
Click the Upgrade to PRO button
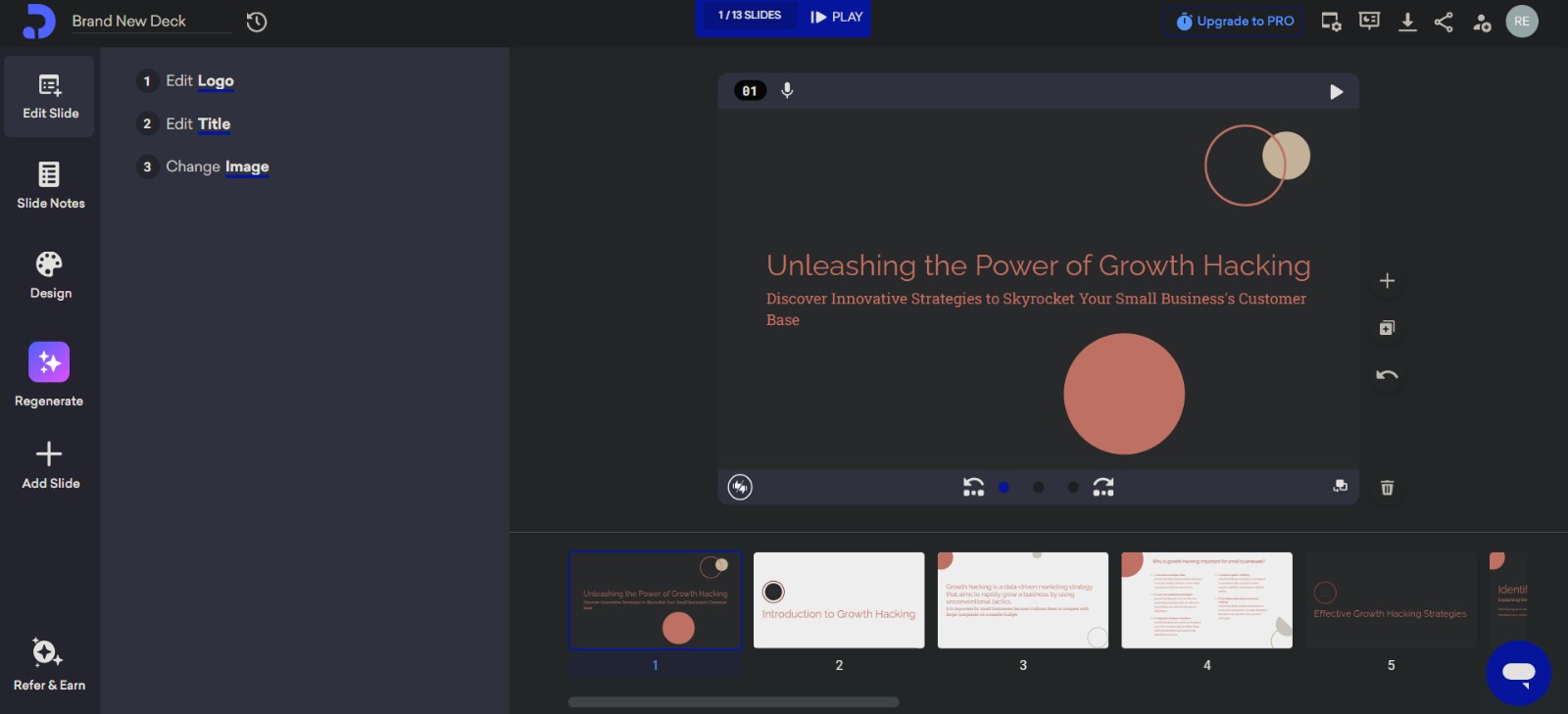1235,22
